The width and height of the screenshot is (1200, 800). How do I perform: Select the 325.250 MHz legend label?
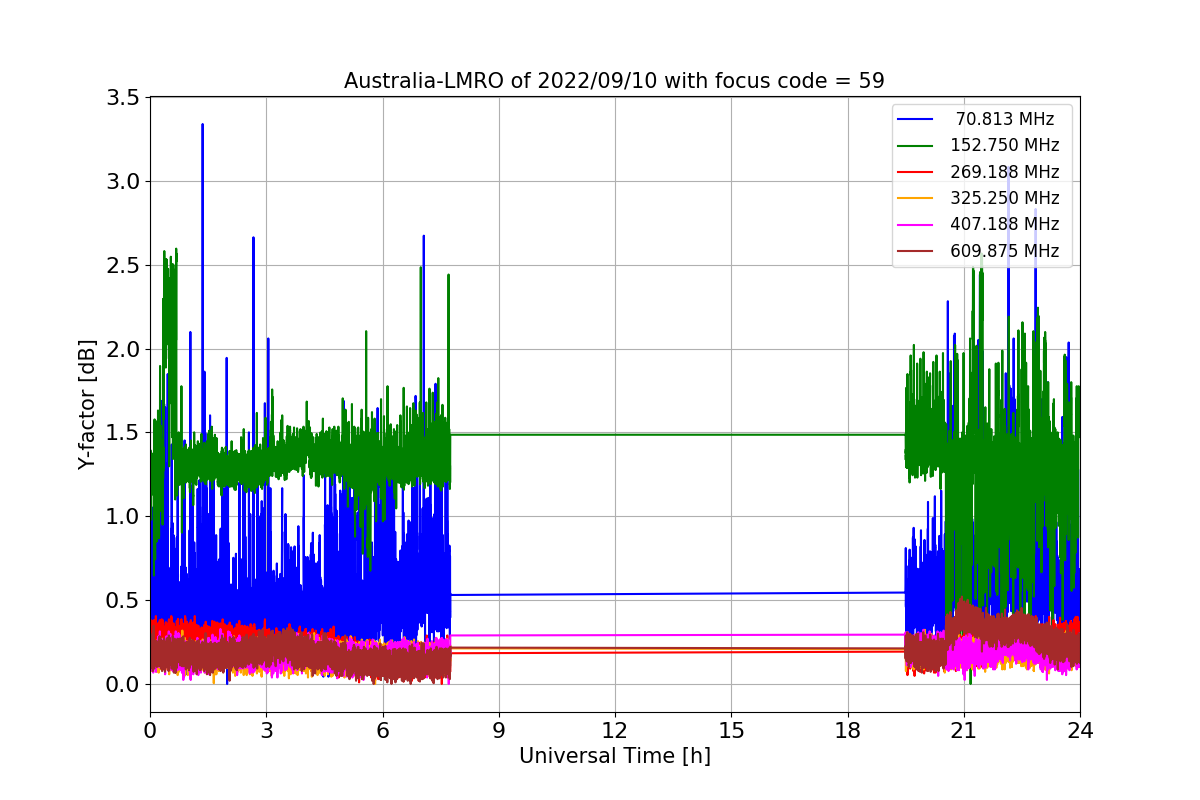coord(1005,198)
